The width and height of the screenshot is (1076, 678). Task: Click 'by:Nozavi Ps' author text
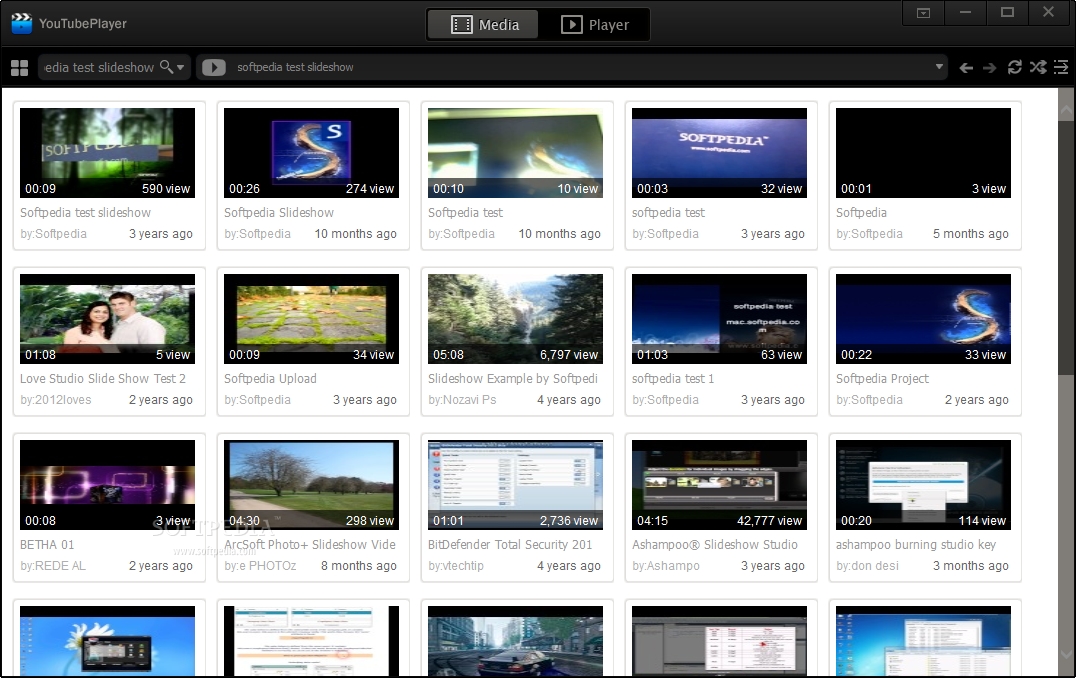(x=462, y=399)
